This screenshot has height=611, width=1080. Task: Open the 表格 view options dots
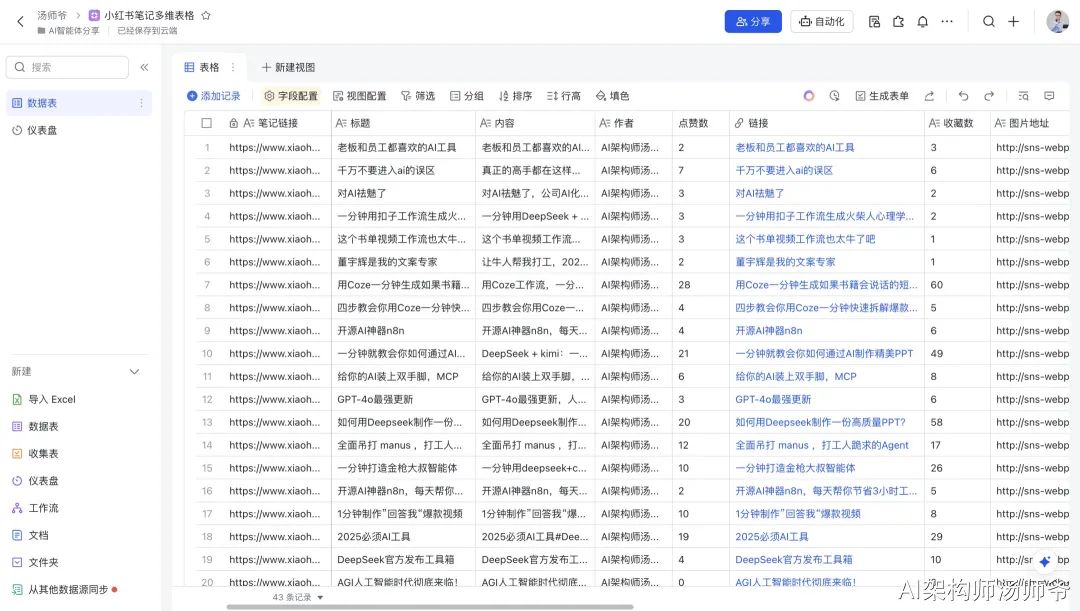click(x=233, y=67)
